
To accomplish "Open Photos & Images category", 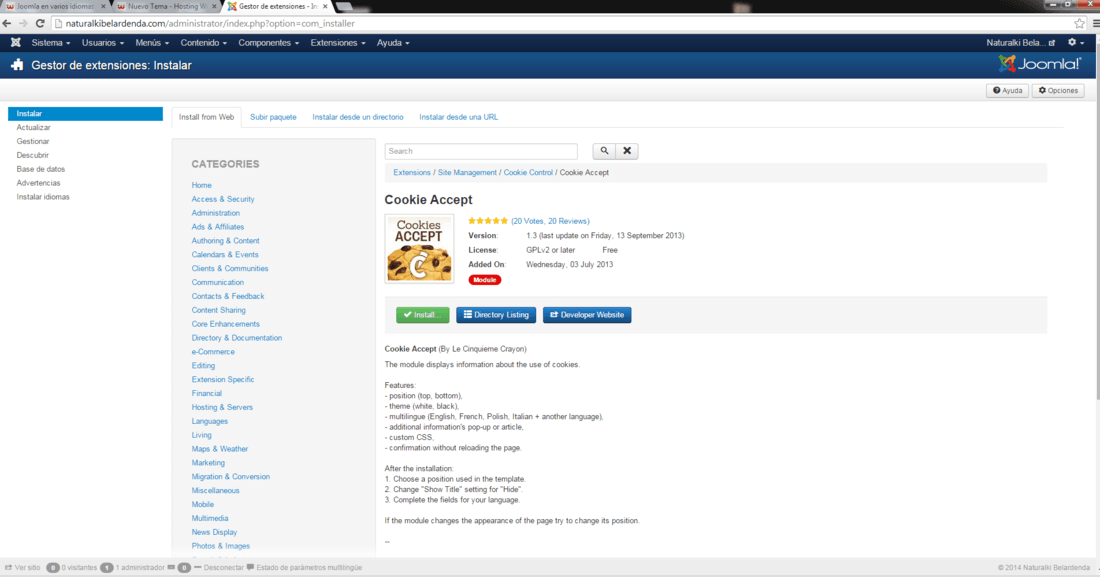I will (220, 546).
